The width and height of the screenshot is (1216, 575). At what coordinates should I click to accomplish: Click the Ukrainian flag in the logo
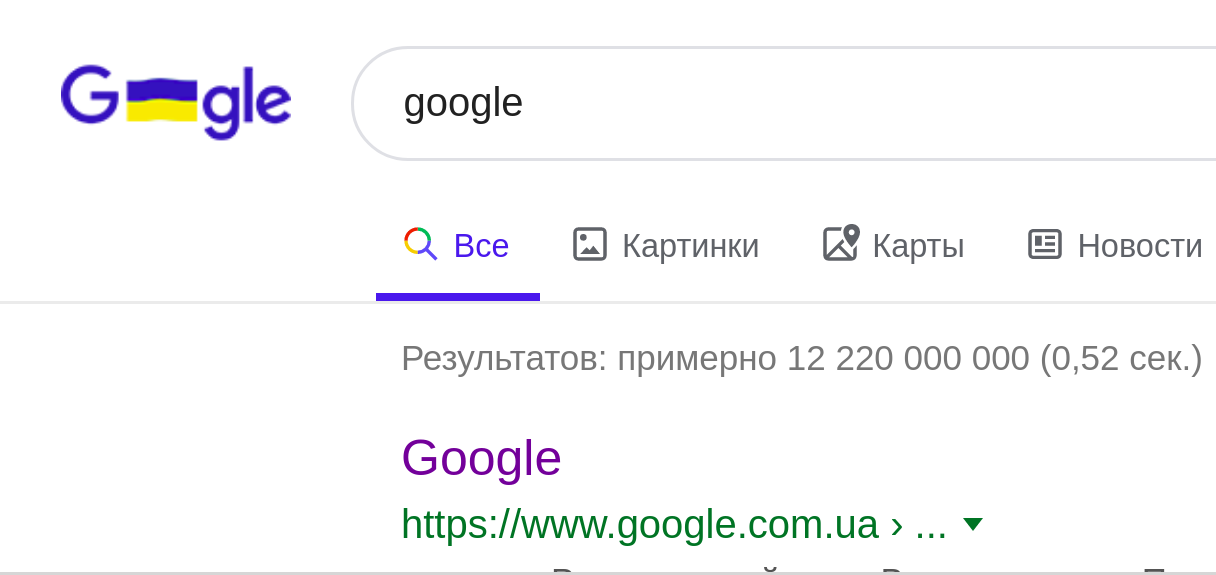[162, 100]
